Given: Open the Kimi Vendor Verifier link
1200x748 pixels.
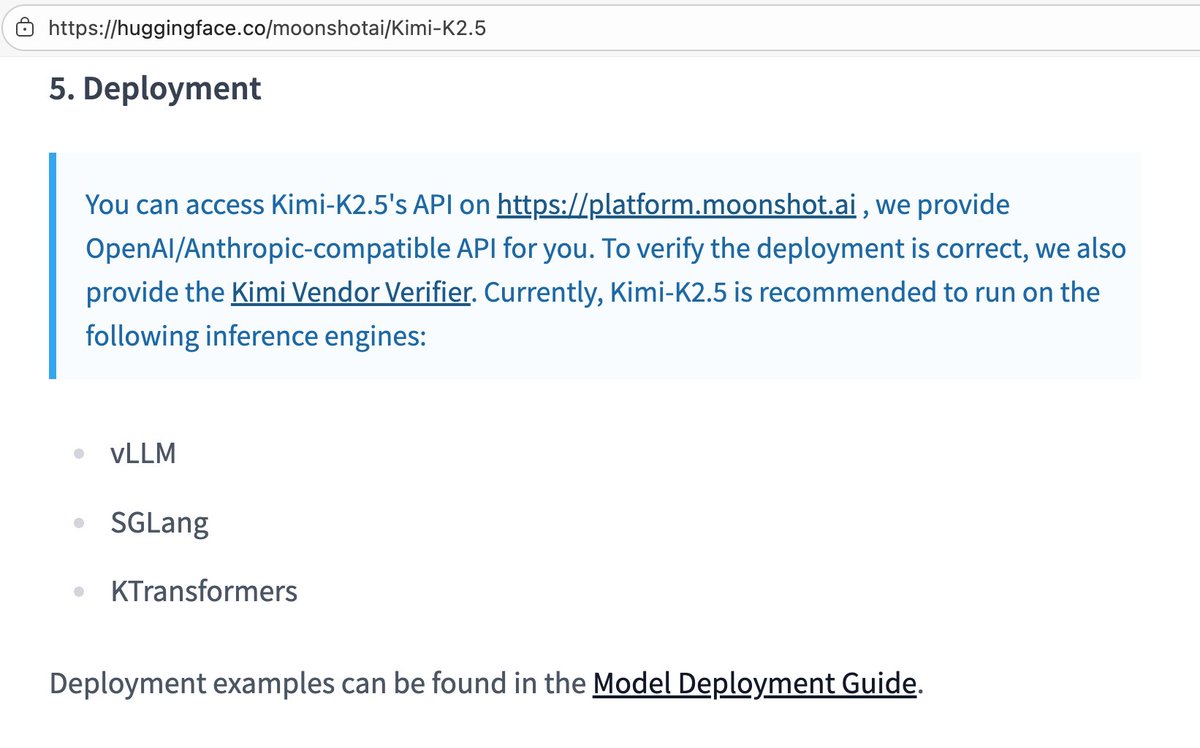Looking at the screenshot, I should pos(350,292).
